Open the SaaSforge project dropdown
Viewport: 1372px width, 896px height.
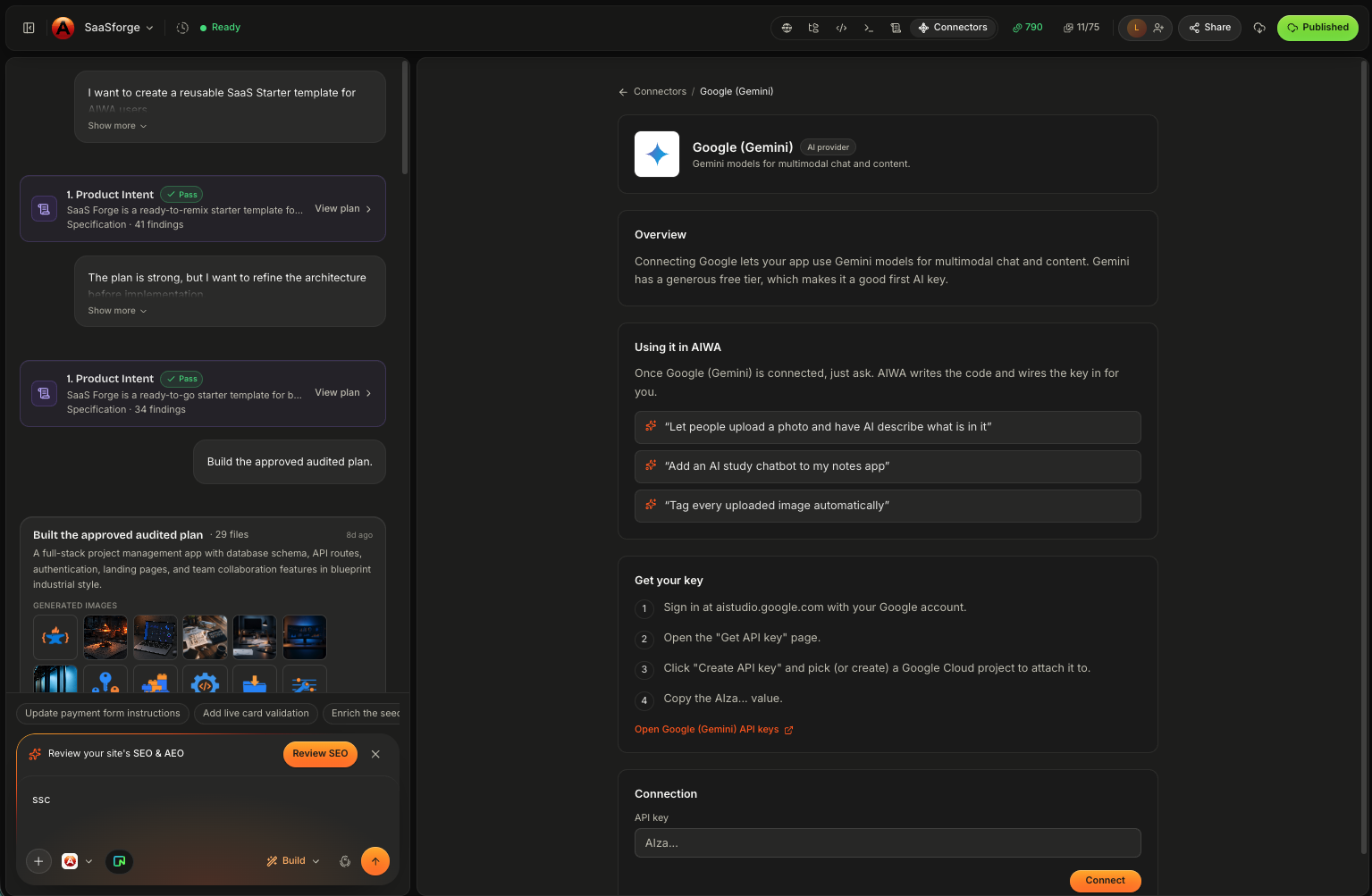(x=119, y=28)
